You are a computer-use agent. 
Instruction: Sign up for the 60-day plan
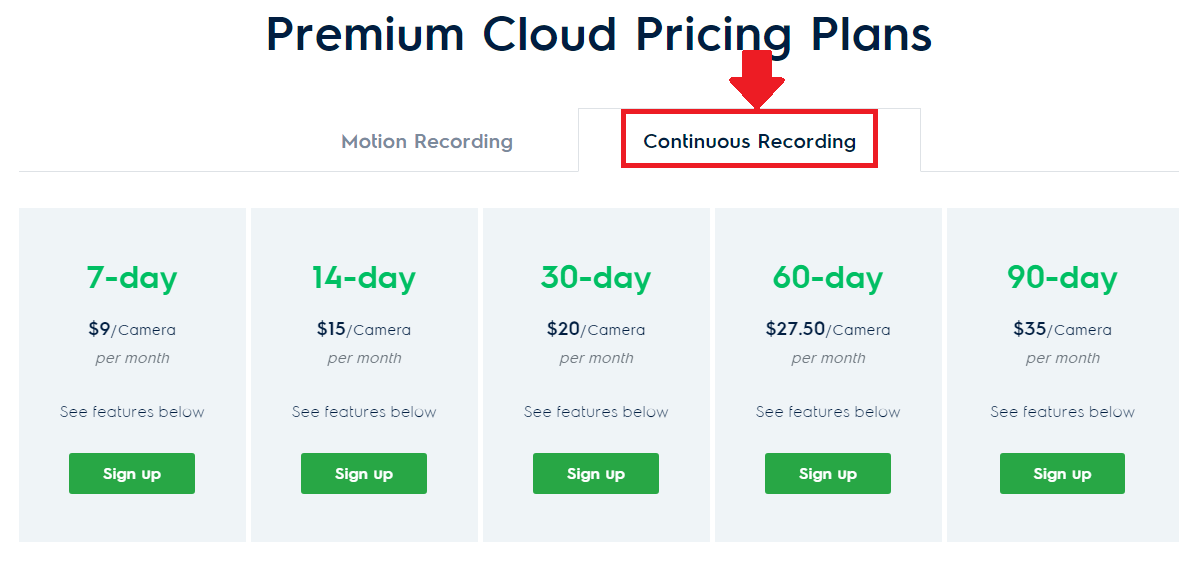tap(827, 473)
